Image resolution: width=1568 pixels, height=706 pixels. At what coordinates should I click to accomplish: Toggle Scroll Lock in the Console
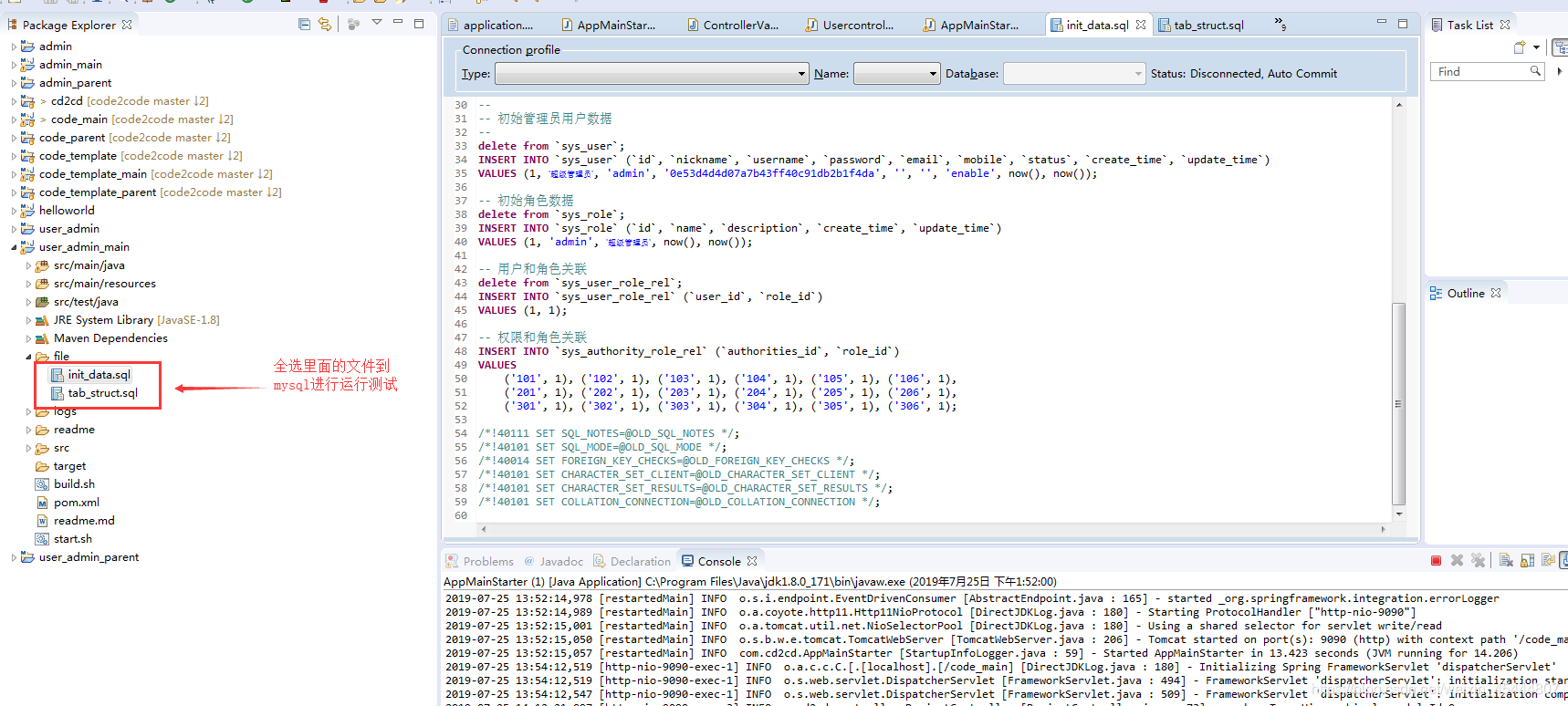[x=1527, y=561]
